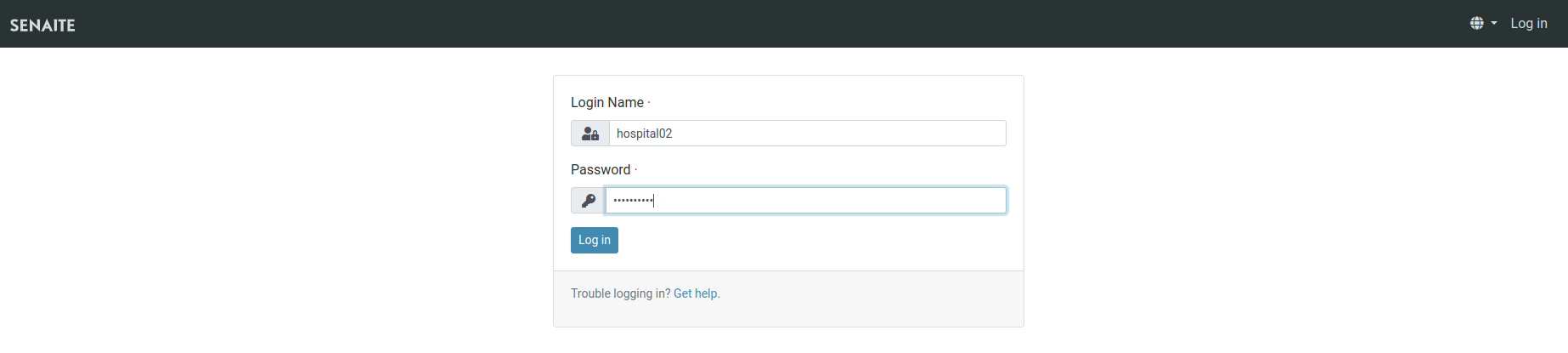Click the required dot next to Login Name
This screenshot has width=1568, height=353.
[x=649, y=103]
